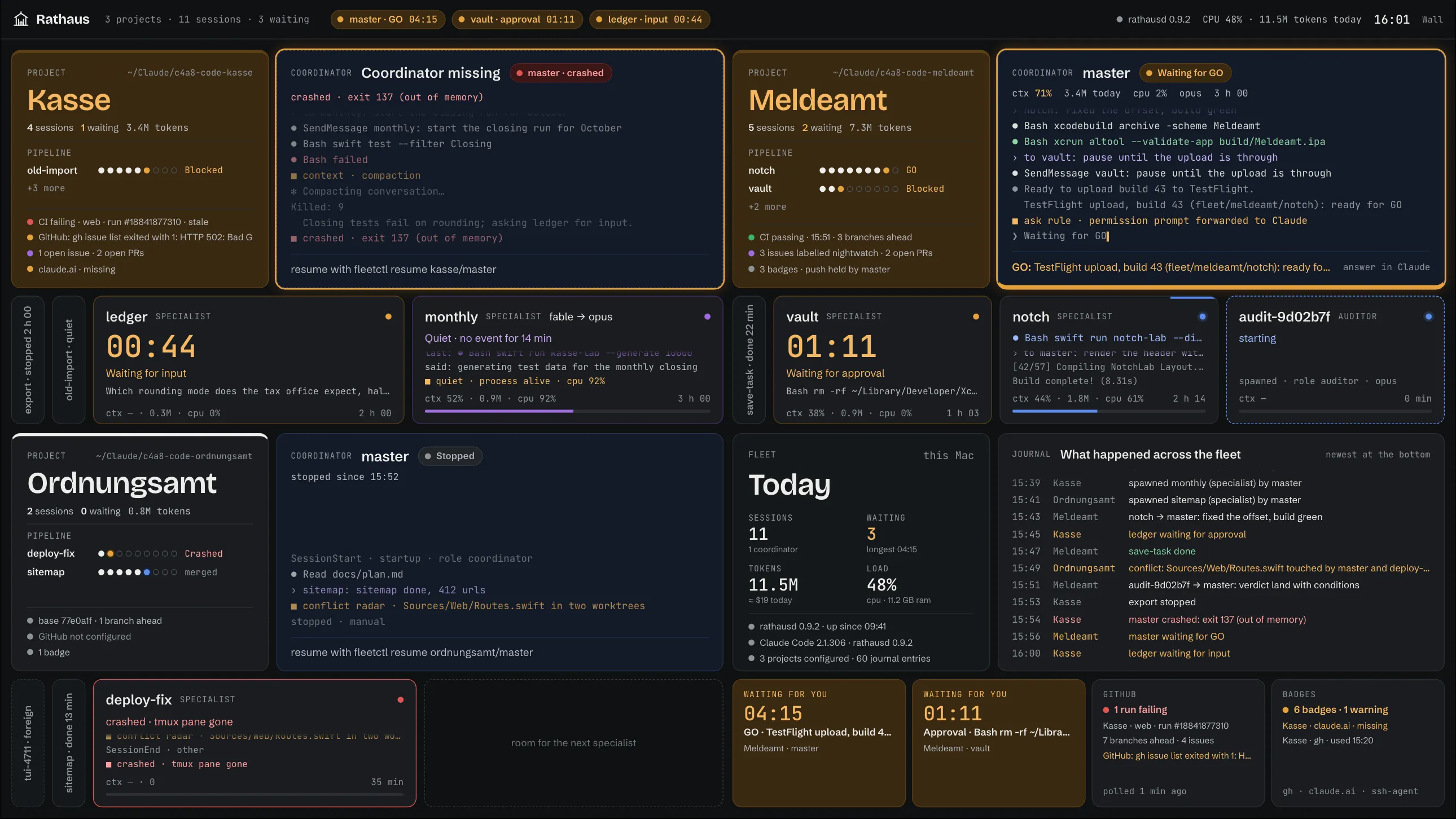Click red 'CI failing · web' status dot
1456x819 pixels.
pyautogui.click(x=30, y=222)
